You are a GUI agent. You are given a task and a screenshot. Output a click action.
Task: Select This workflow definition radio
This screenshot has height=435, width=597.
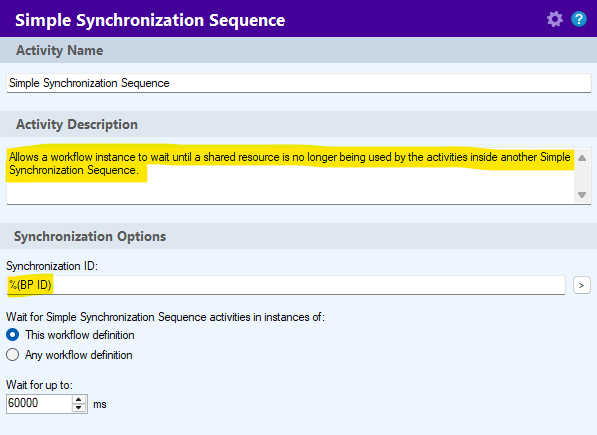13,335
